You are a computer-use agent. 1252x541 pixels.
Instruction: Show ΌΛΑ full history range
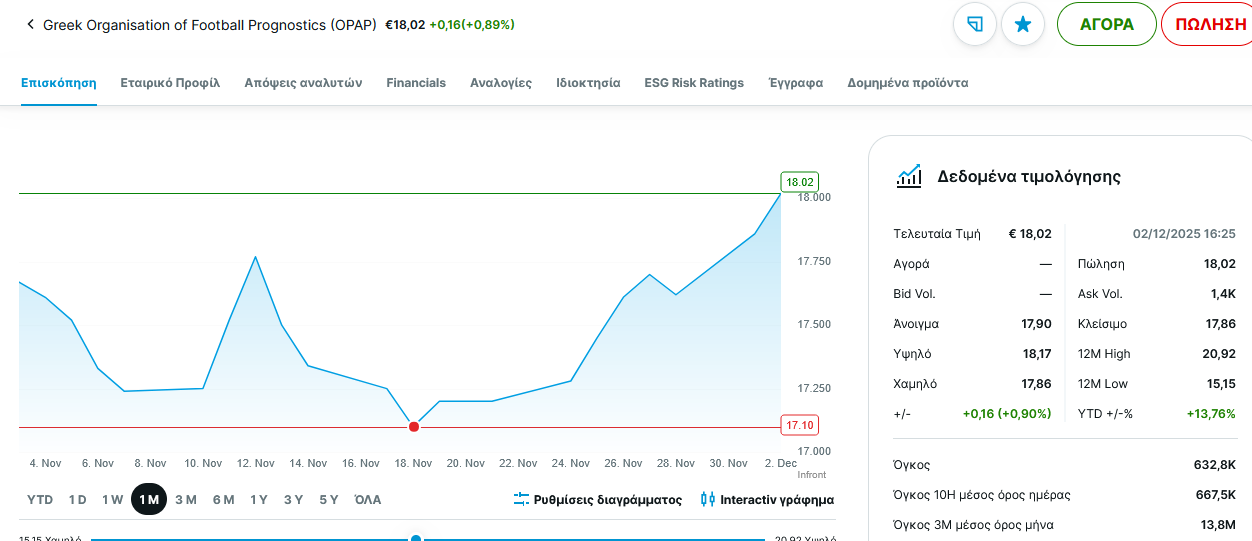tap(368, 499)
